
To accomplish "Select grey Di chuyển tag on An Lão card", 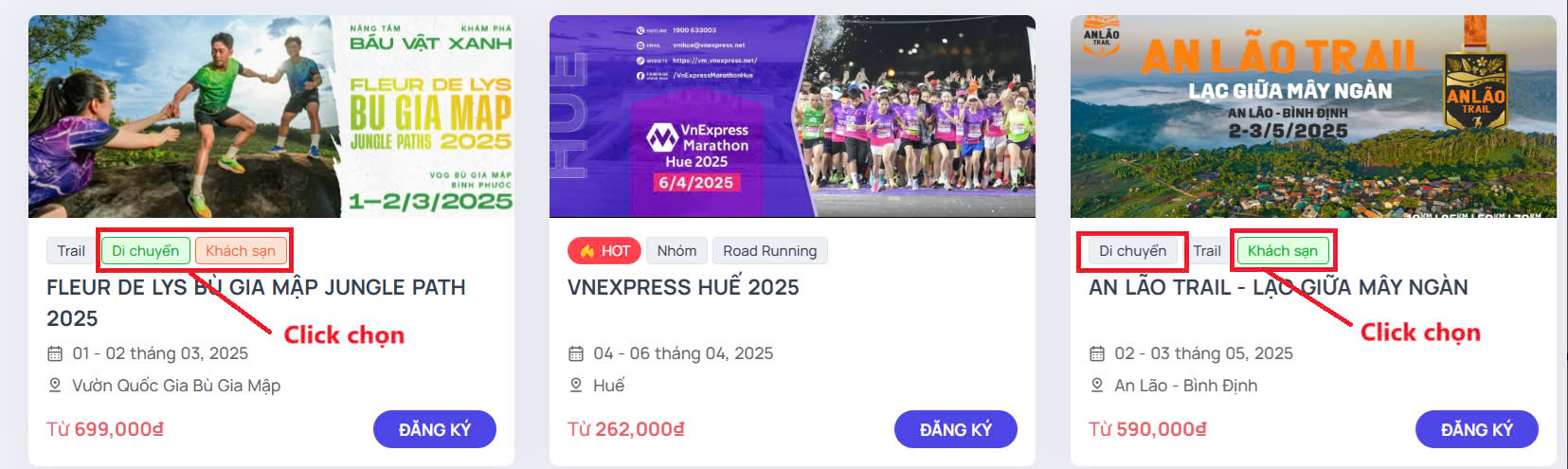I will 1132,251.
